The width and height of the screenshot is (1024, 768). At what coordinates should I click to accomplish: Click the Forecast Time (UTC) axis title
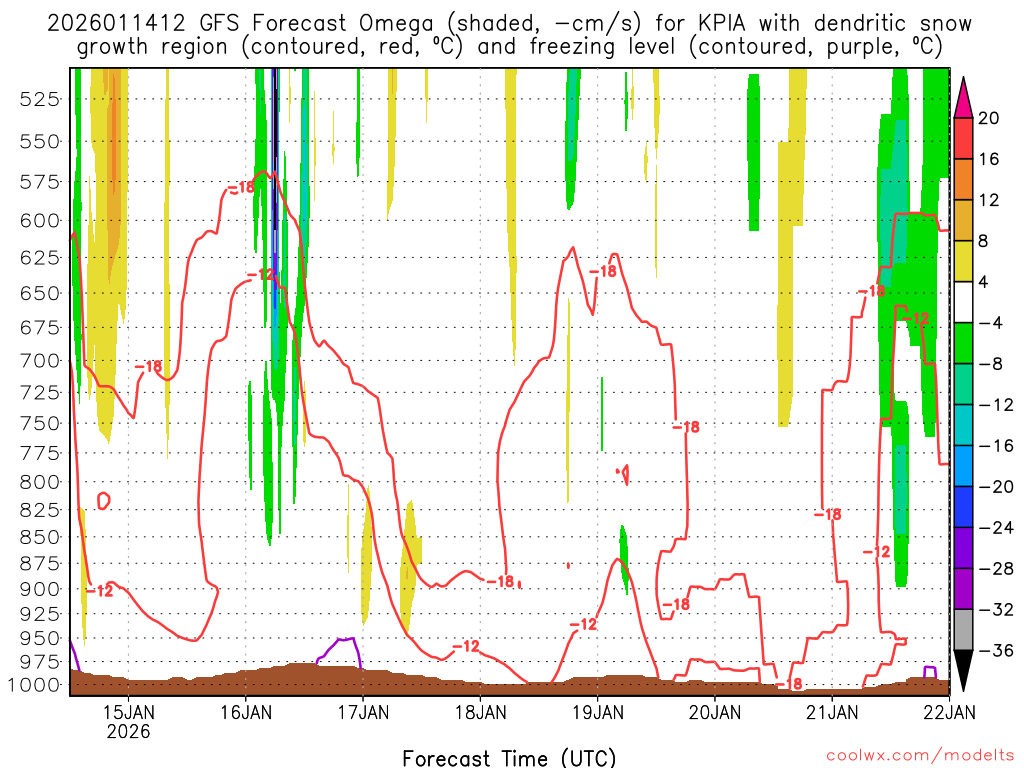(509, 758)
